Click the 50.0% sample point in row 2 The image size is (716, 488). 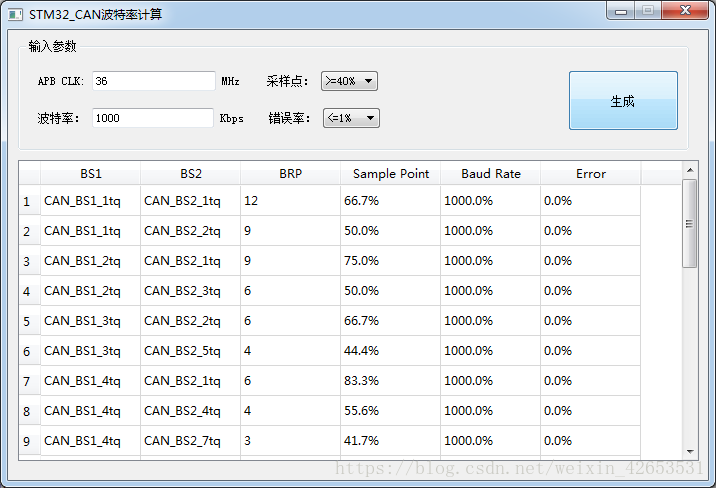pos(390,231)
